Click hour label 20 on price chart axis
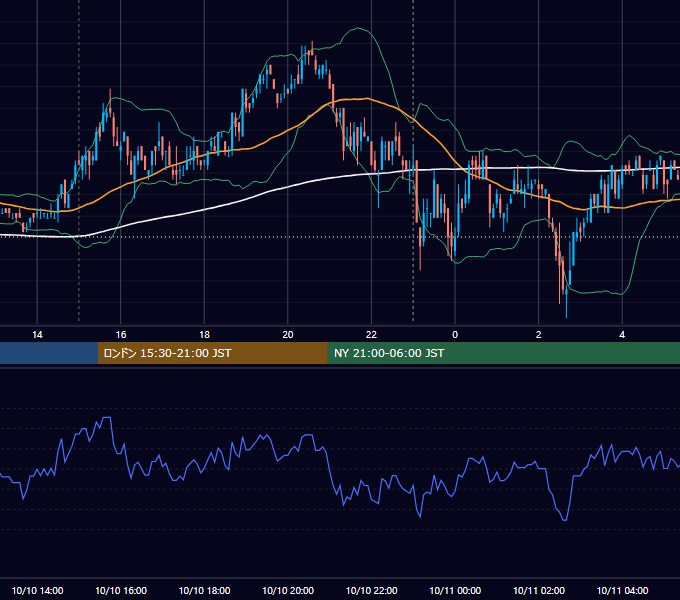 click(x=288, y=335)
